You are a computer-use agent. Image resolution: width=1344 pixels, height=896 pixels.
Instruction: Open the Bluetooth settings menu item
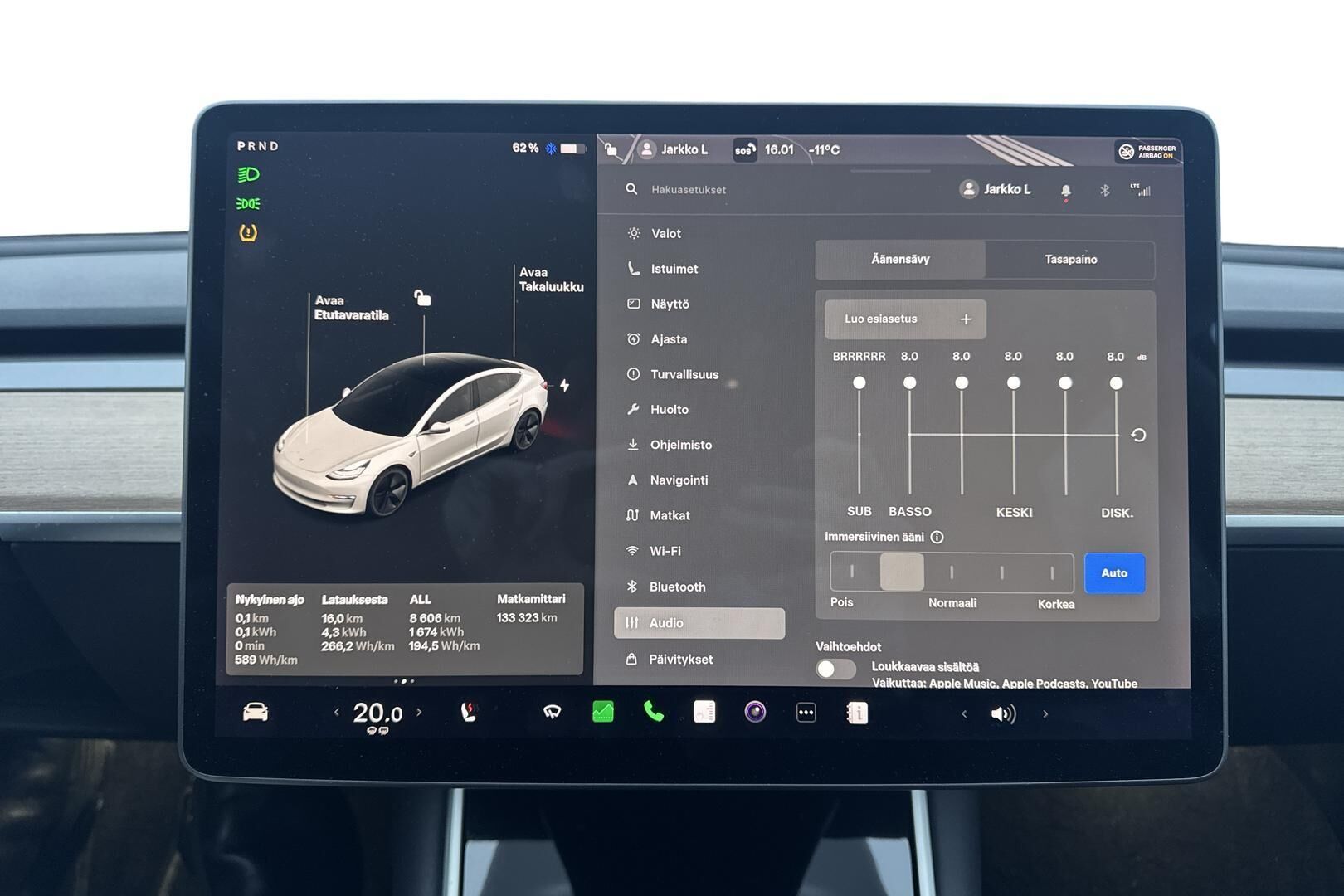[x=677, y=587]
